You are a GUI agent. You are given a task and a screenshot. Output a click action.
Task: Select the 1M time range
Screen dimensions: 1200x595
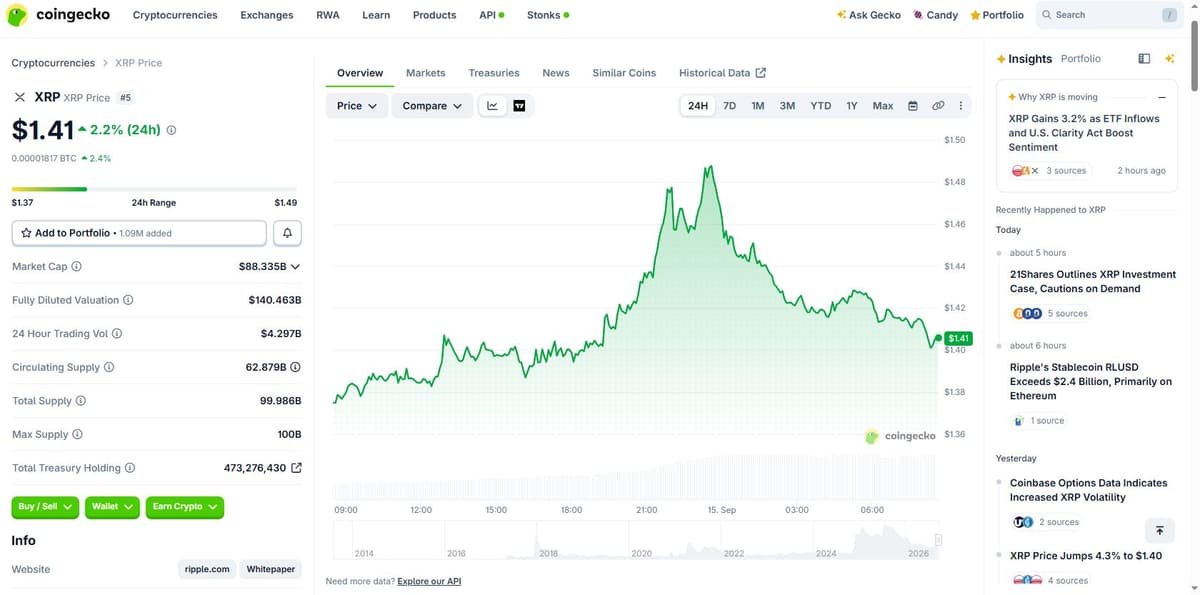[758, 106]
